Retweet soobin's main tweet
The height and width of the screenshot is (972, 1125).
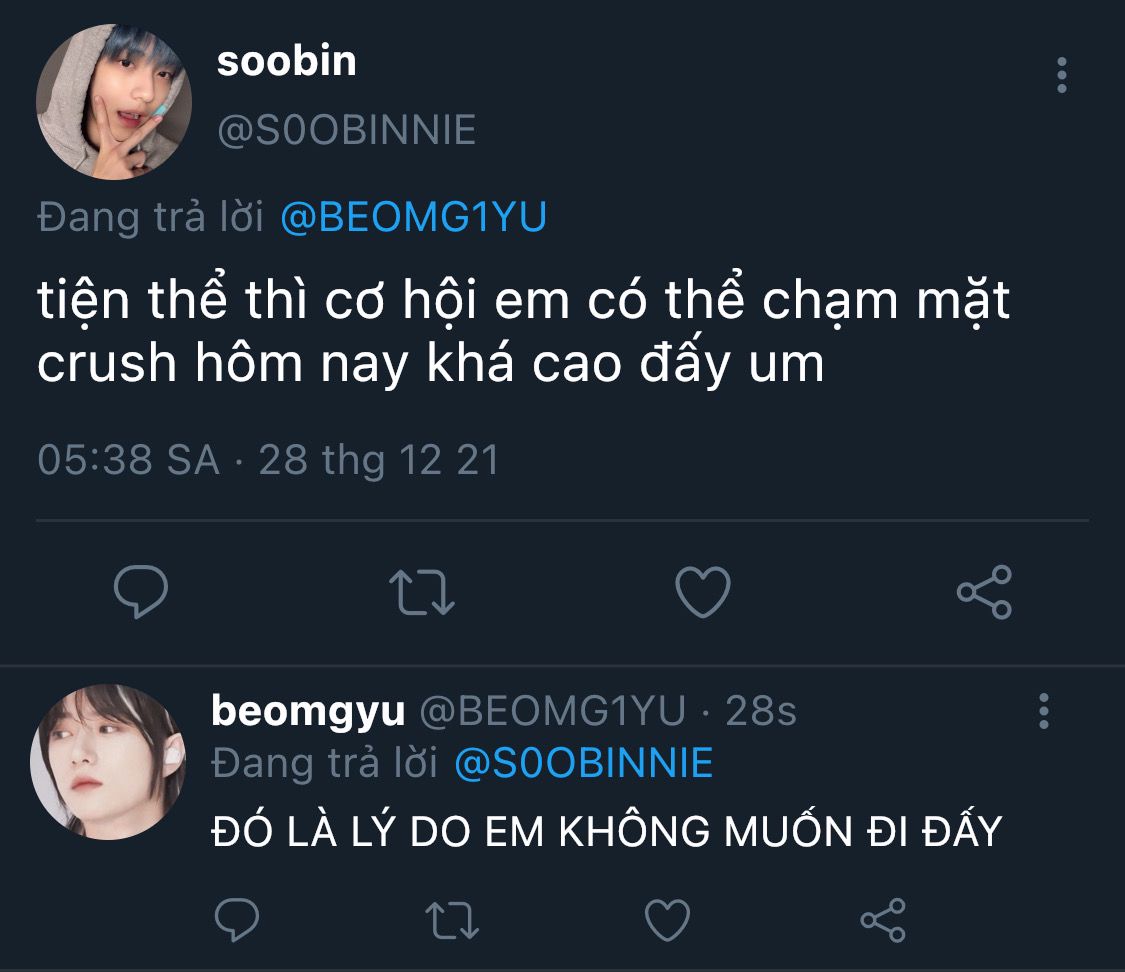click(x=421, y=592)
